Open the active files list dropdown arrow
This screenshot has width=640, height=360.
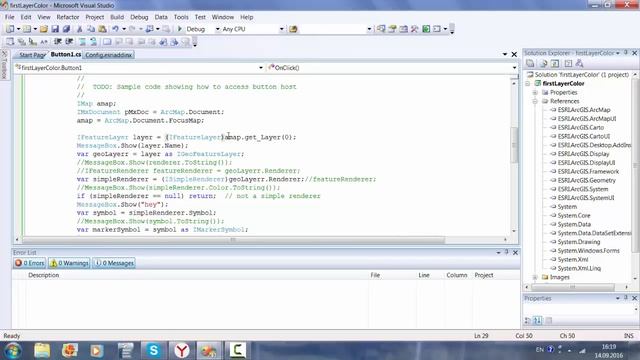tap(505, 54)
